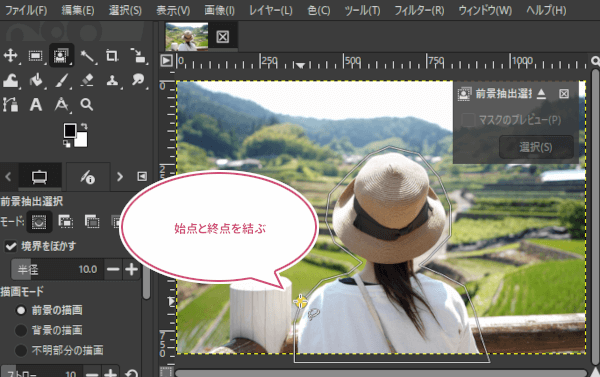Viewport: 600px width, 377px height.
Task: Open the ファイル(F) menu
Action: click(x=26, y=10)
